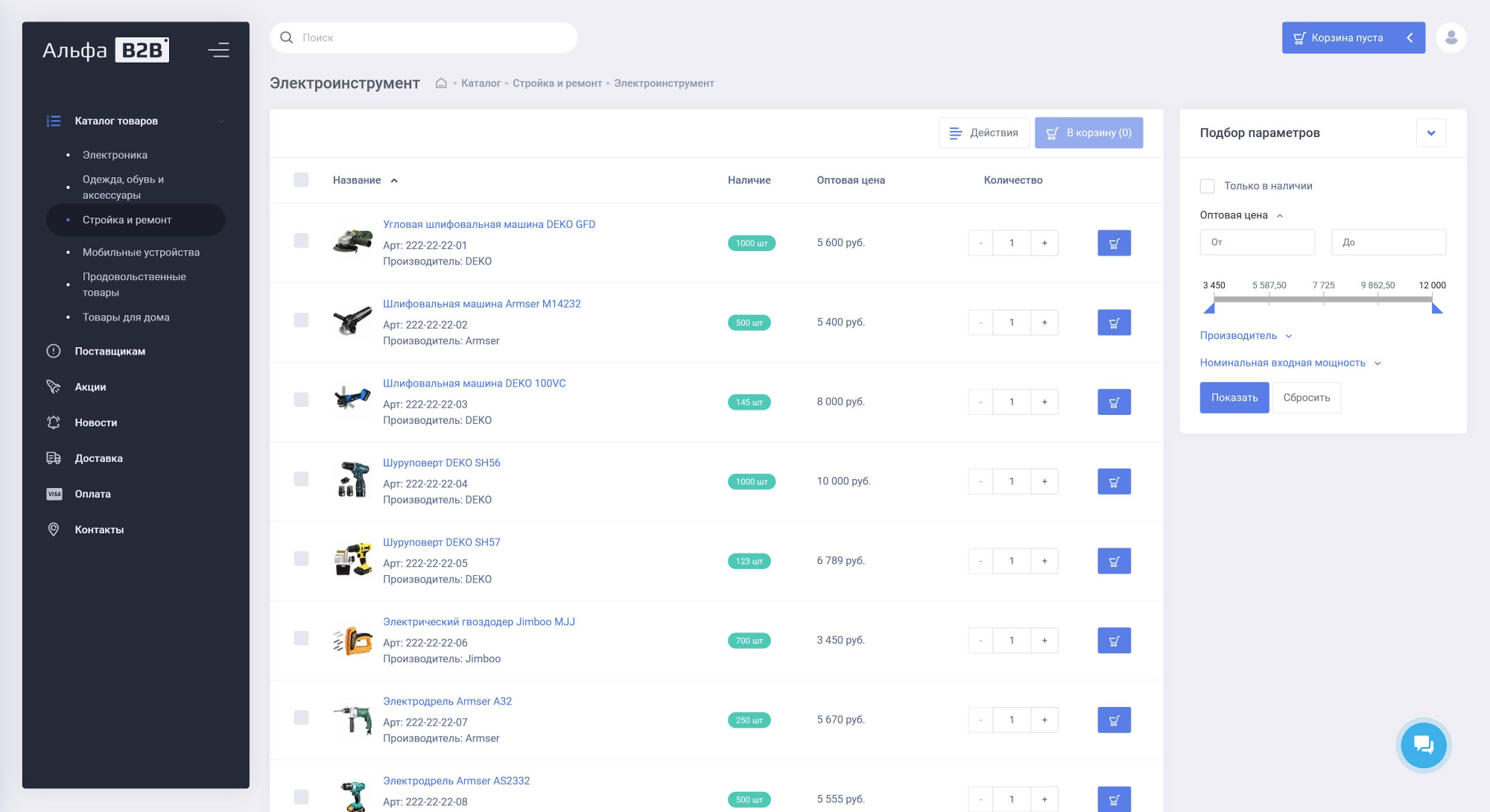1490x812 pixels.
Task: Tick checkbox for Armser M14232 row
Action: [x=301, y=320]
